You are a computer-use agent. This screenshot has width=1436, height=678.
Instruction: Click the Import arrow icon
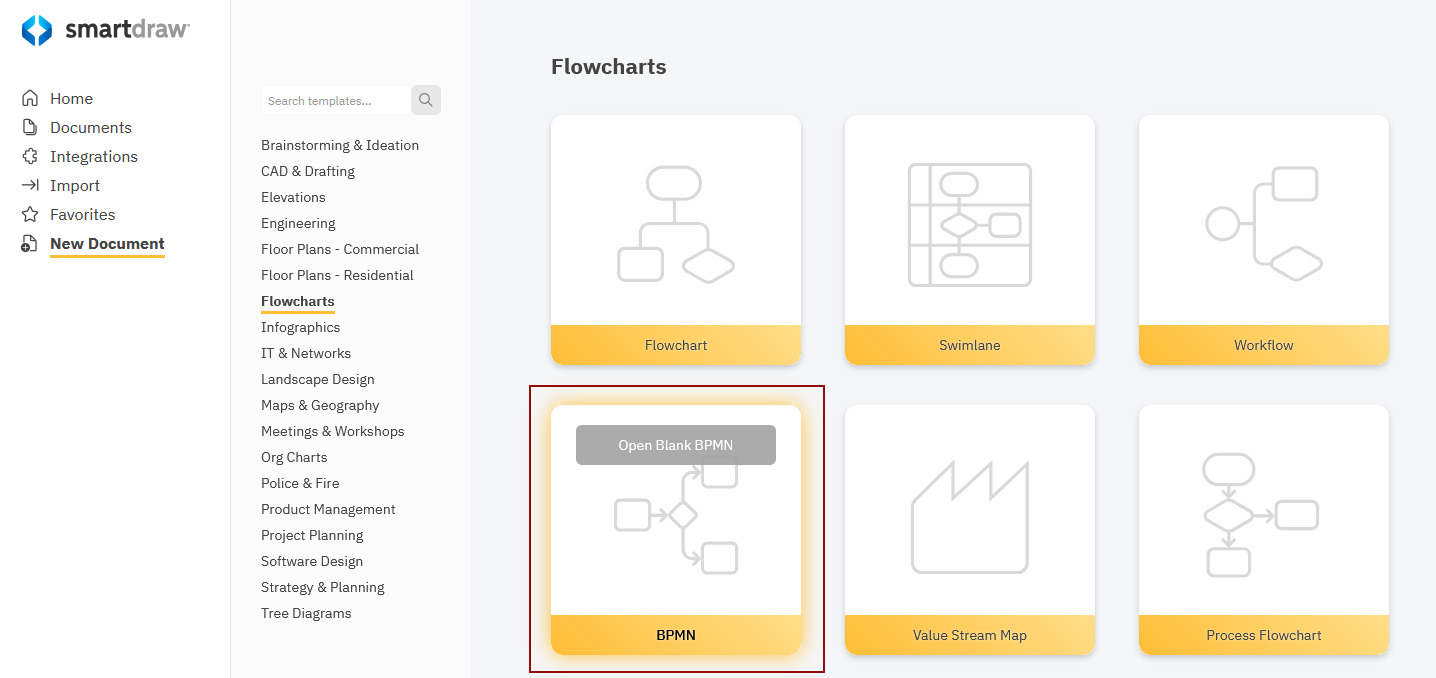click(x=30, y=186)
